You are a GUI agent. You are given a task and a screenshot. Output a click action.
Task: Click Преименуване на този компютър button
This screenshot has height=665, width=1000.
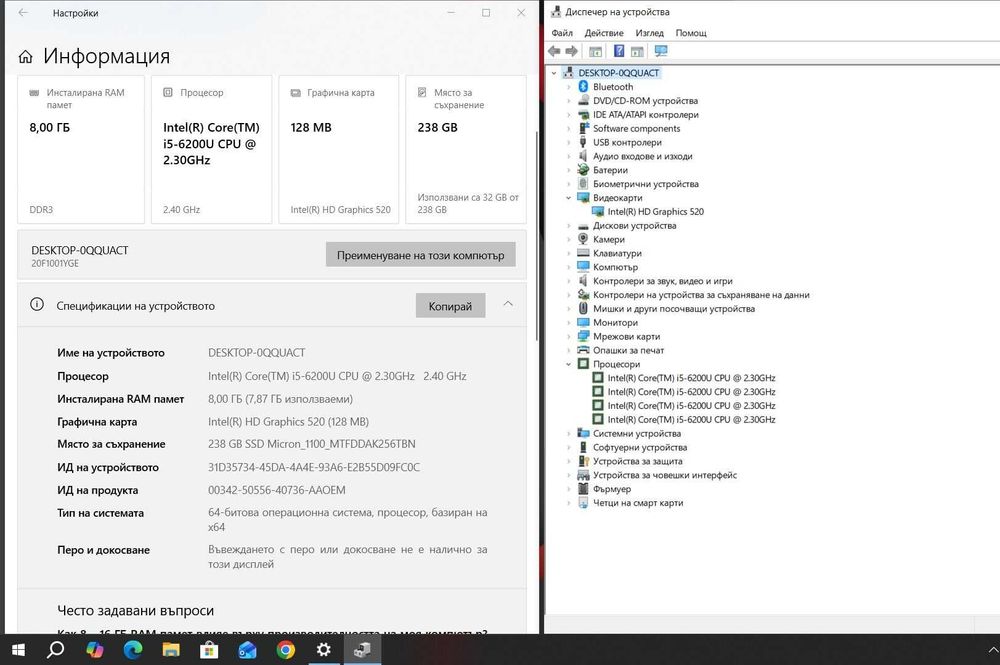pos(420,255)
